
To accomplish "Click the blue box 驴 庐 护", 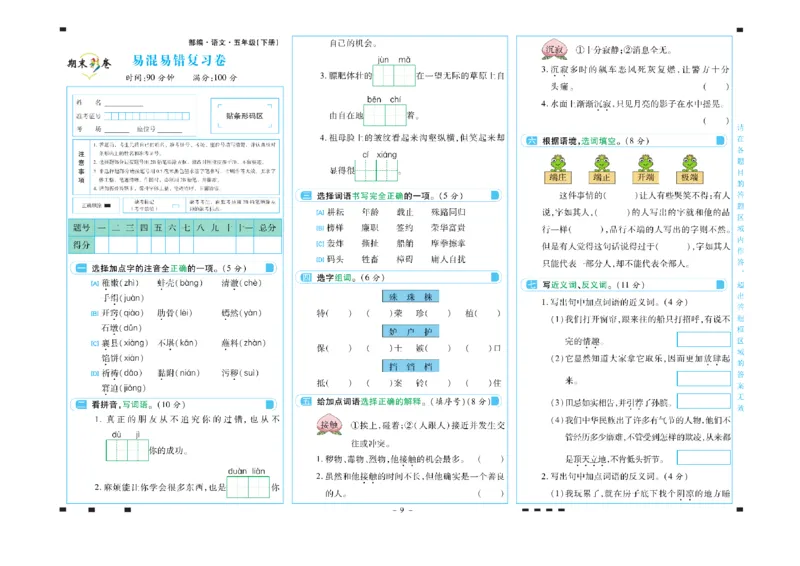I will pyautogui.click(x=410, y=331).
